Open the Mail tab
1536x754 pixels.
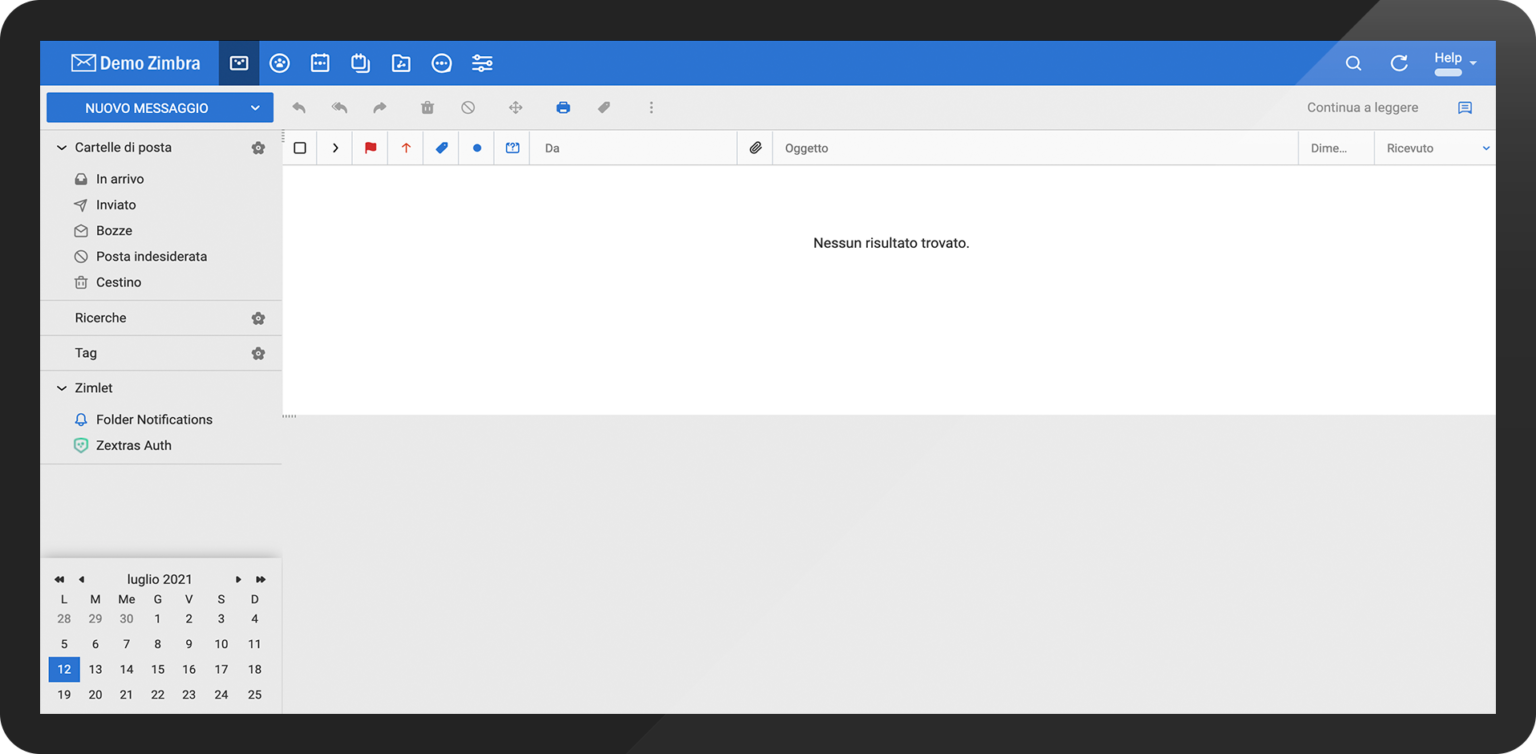tap(239, 63)
